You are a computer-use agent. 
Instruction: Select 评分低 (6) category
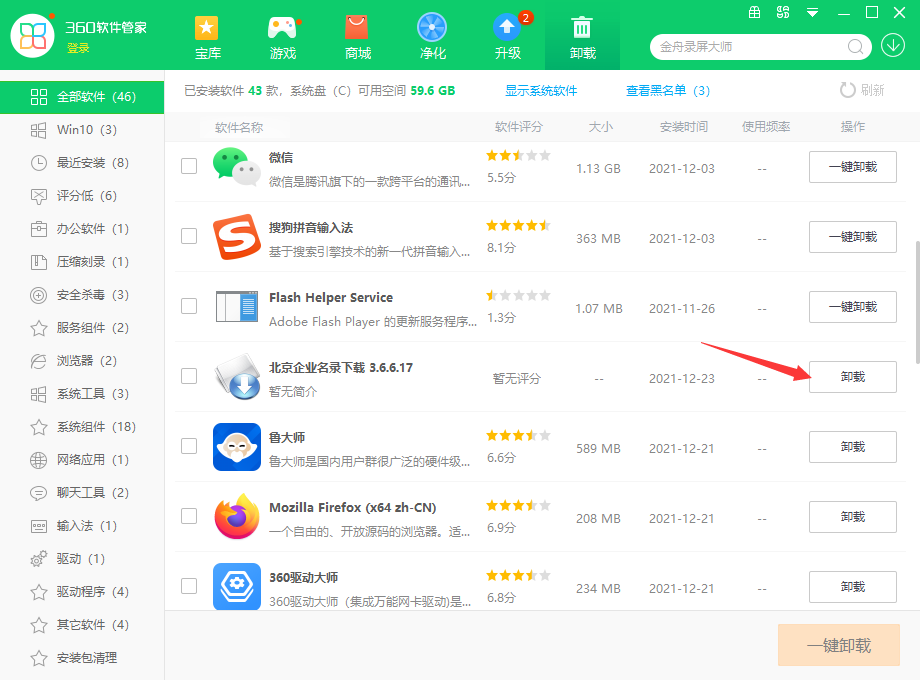82,195
